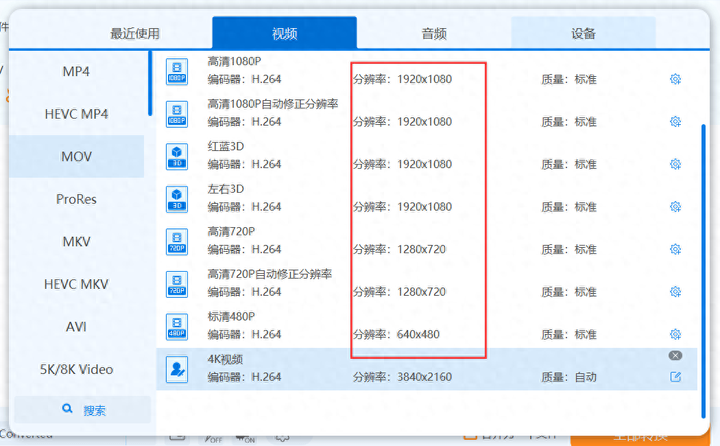Click the custom profile icon for 4K视频
The image size is (720, 446).
[177, 369]
